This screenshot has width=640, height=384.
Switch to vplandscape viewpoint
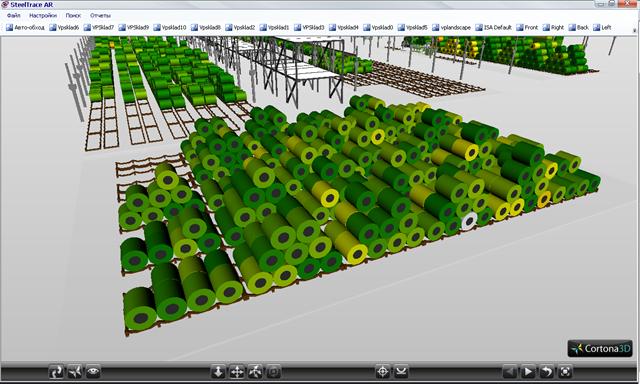(451, 27)
